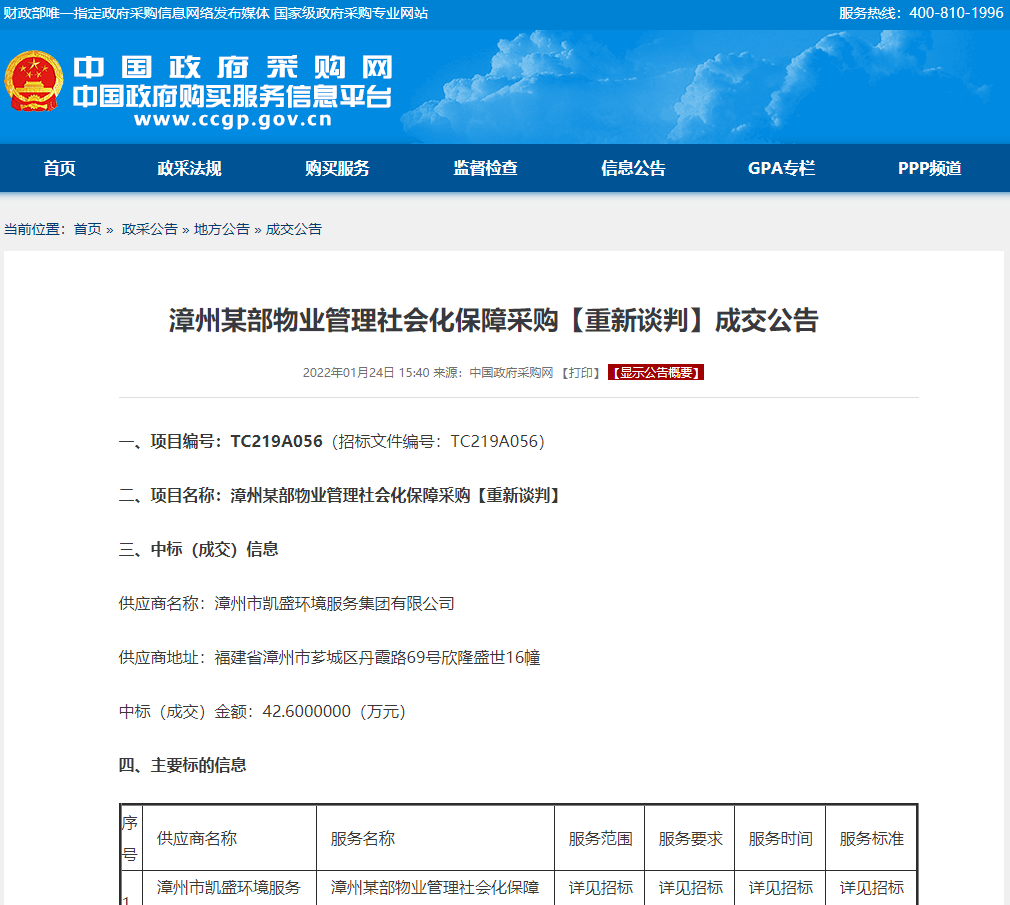Click the 二、项目名称 line text
This screenshot has height=905, width=1010.
(341, 496)
